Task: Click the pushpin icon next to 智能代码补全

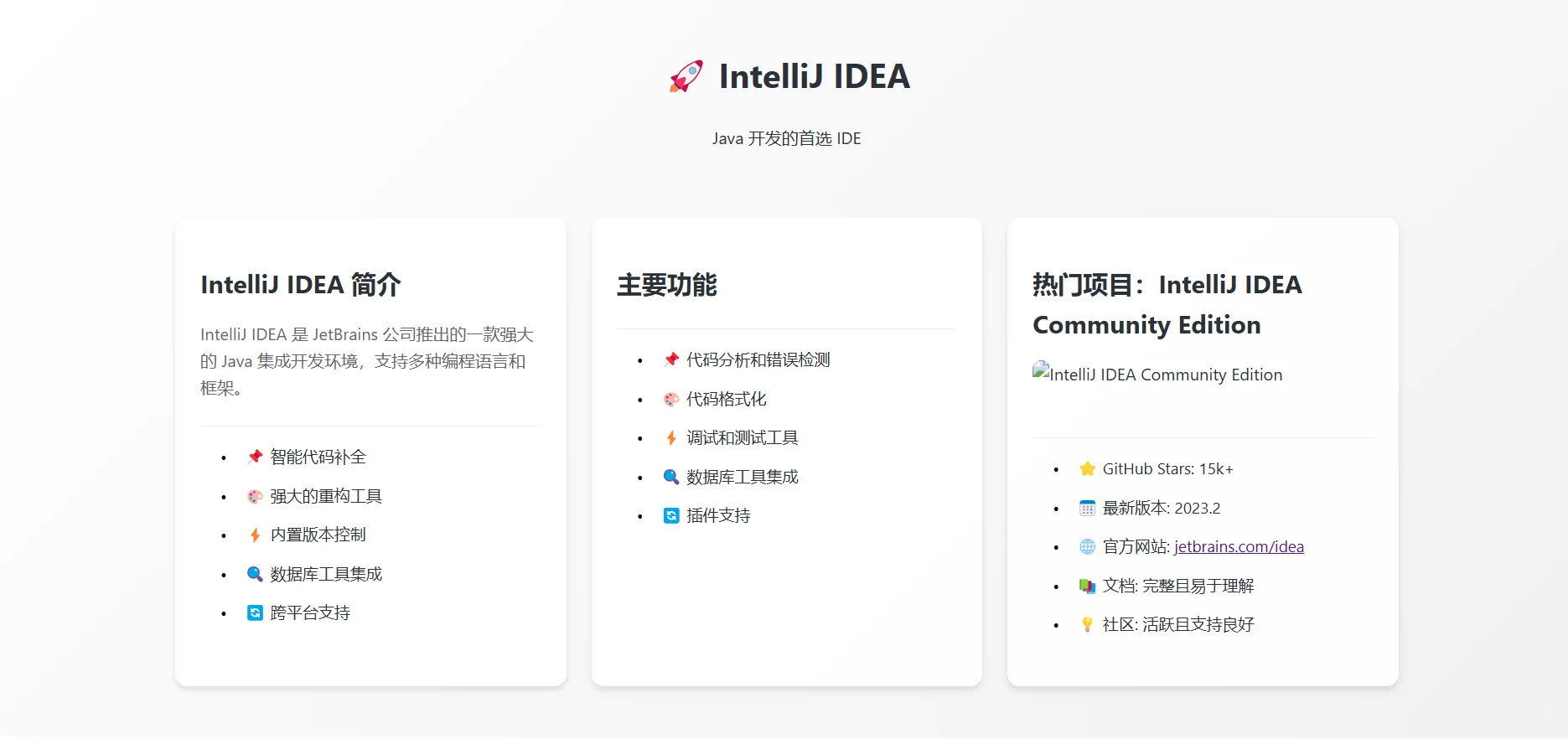Action: 256,457
